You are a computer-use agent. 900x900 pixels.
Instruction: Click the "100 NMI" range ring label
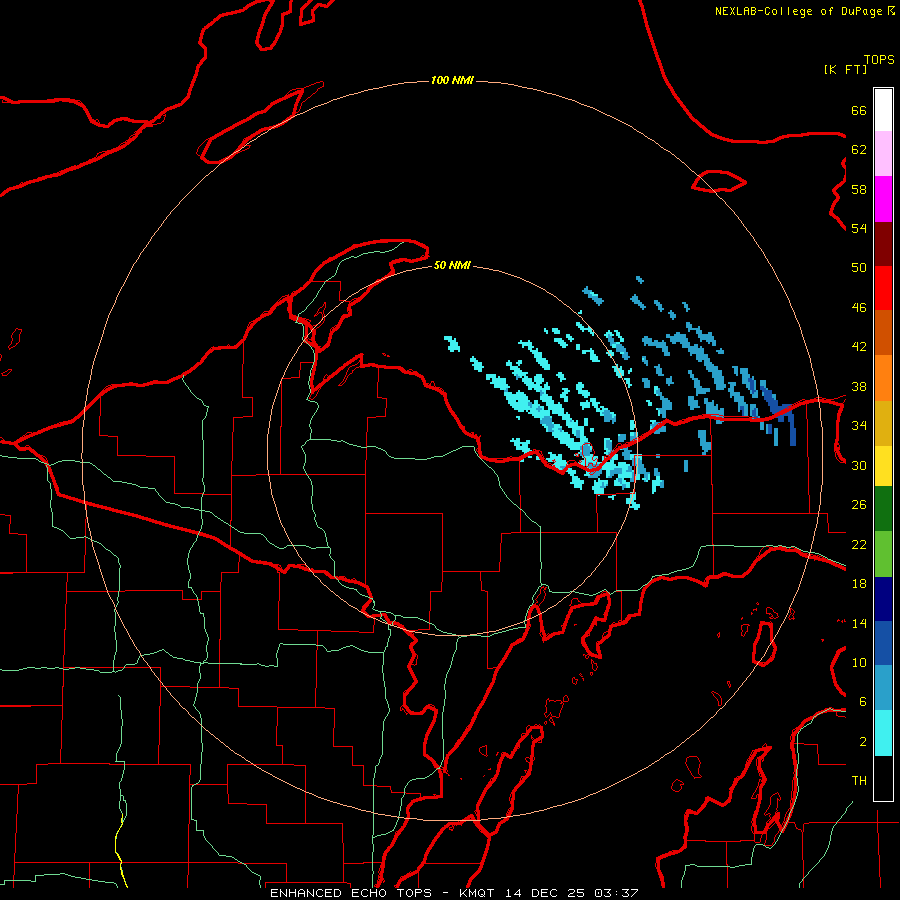pyautogui.click(x=452, y=80)
